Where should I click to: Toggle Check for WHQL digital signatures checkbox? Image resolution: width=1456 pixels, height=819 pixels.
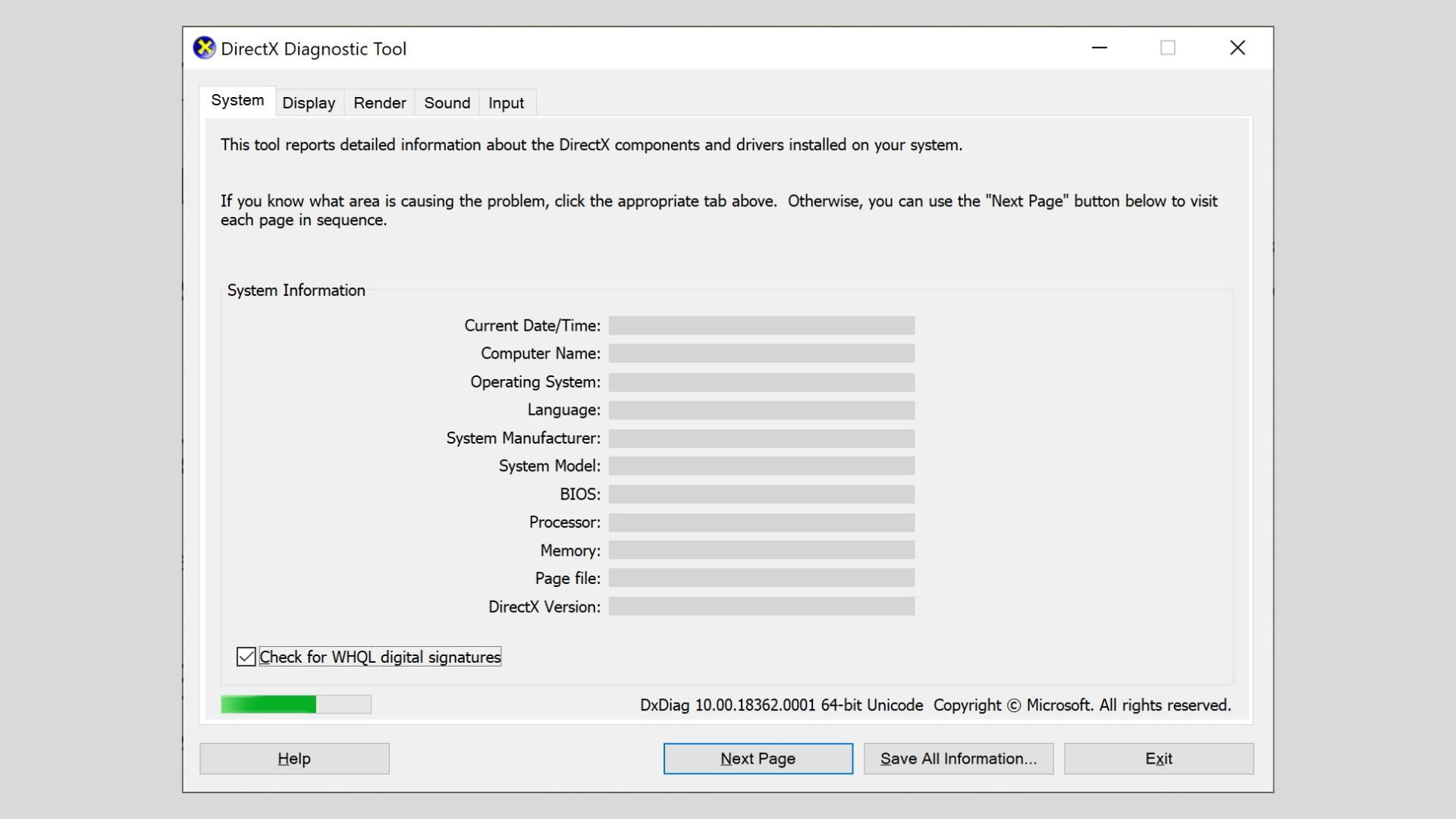coord(246,657)
